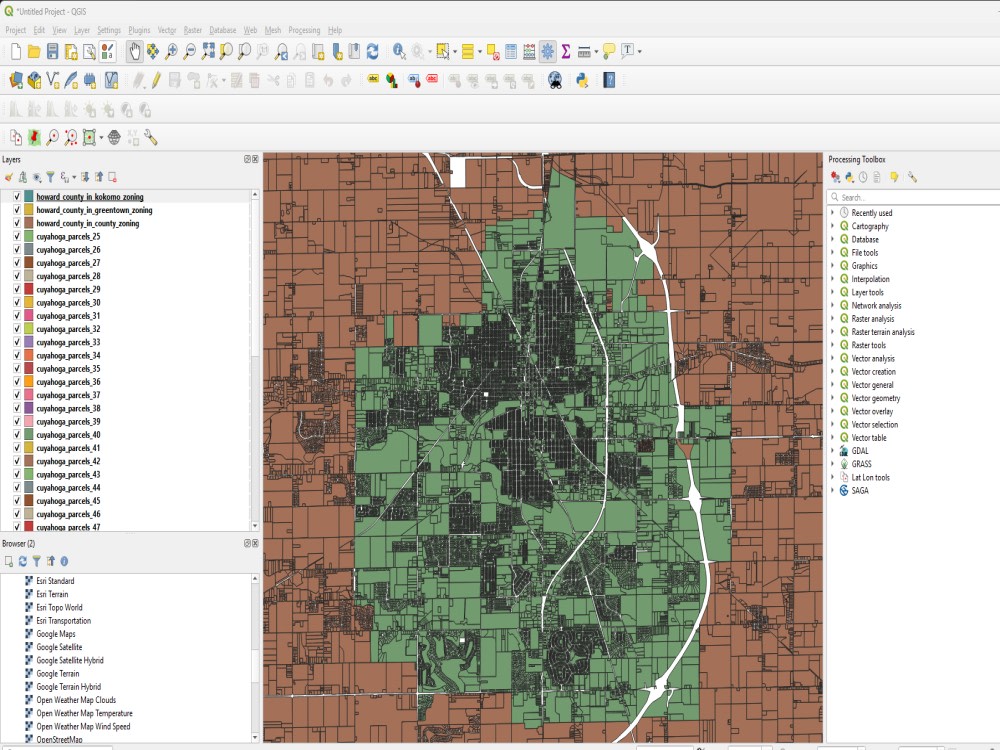This screenshot has height=750, width=1000.
Task: Expand the Recently used toolbox group
Action: tap(832, 213)
